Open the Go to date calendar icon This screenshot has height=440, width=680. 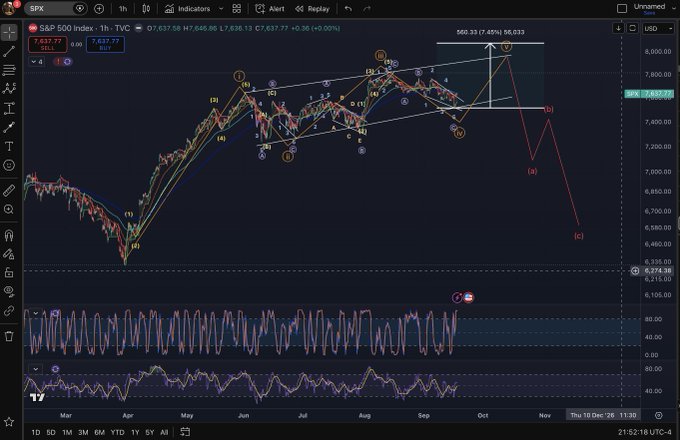[185, 432]
